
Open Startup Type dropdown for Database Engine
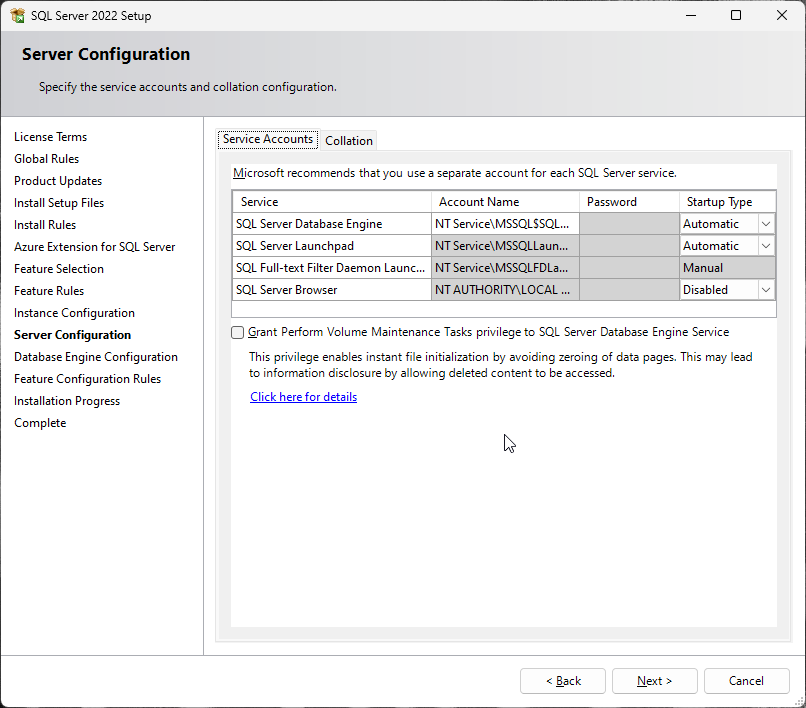point(765,224)
